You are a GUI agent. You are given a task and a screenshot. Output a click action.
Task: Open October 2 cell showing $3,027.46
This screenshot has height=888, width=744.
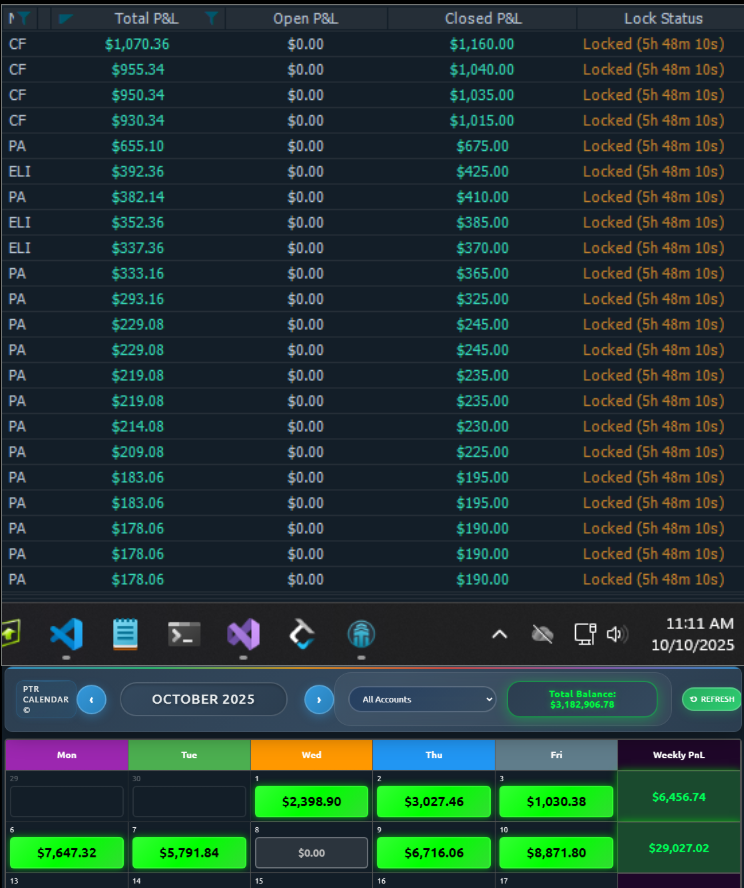coord(434,801)
